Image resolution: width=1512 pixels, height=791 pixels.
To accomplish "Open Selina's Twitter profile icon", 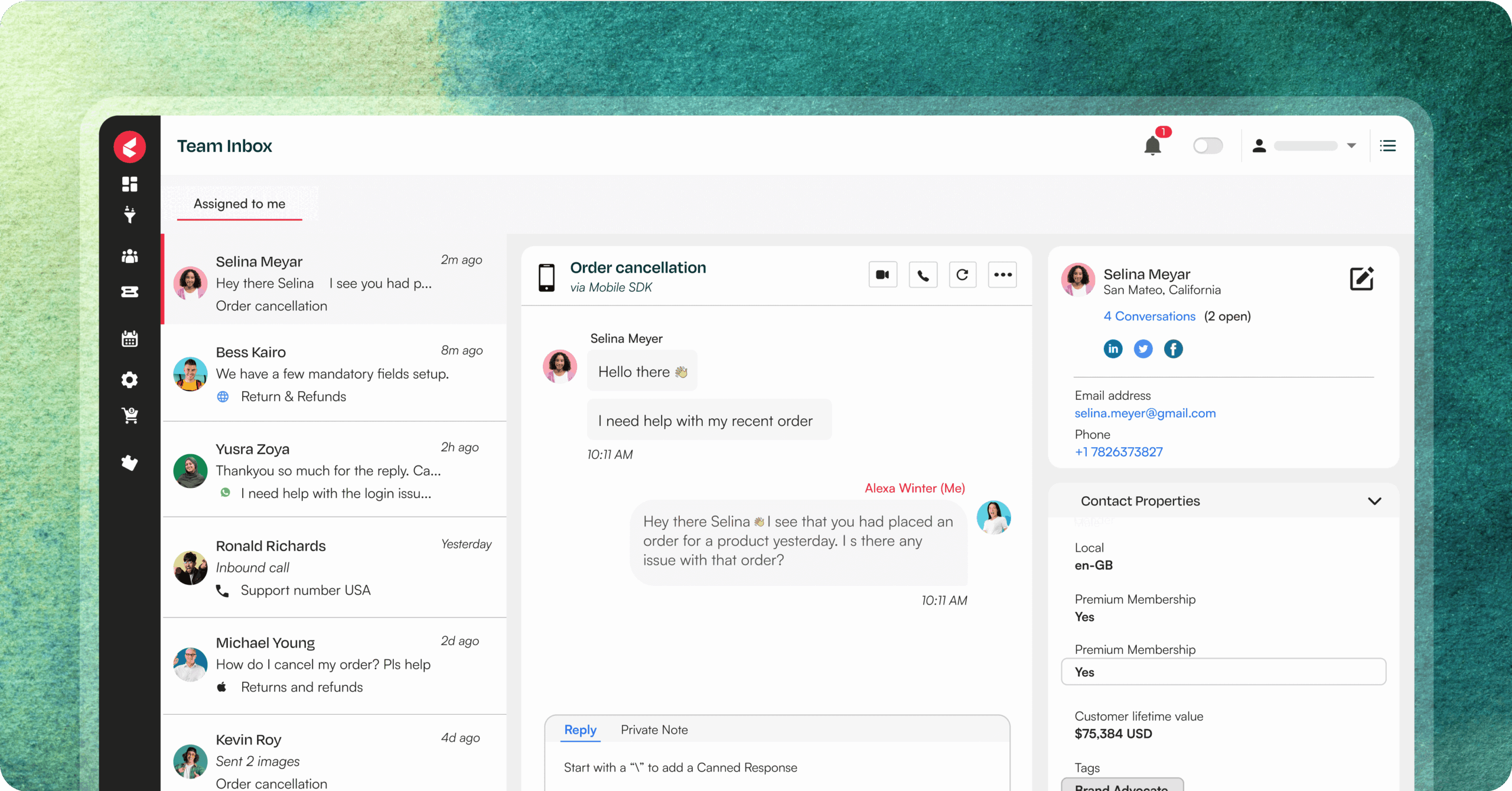I will [1143, 349].
